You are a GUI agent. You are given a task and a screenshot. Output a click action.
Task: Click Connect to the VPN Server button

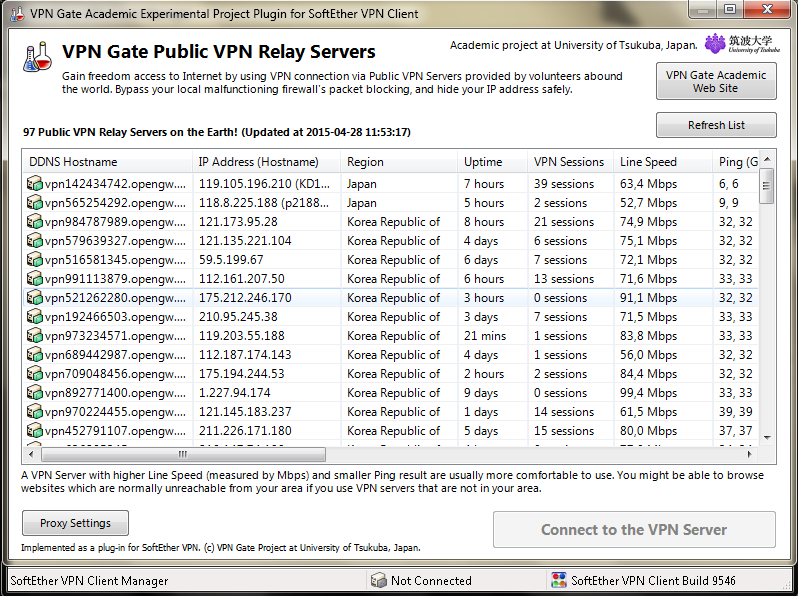tap(634, 530)
